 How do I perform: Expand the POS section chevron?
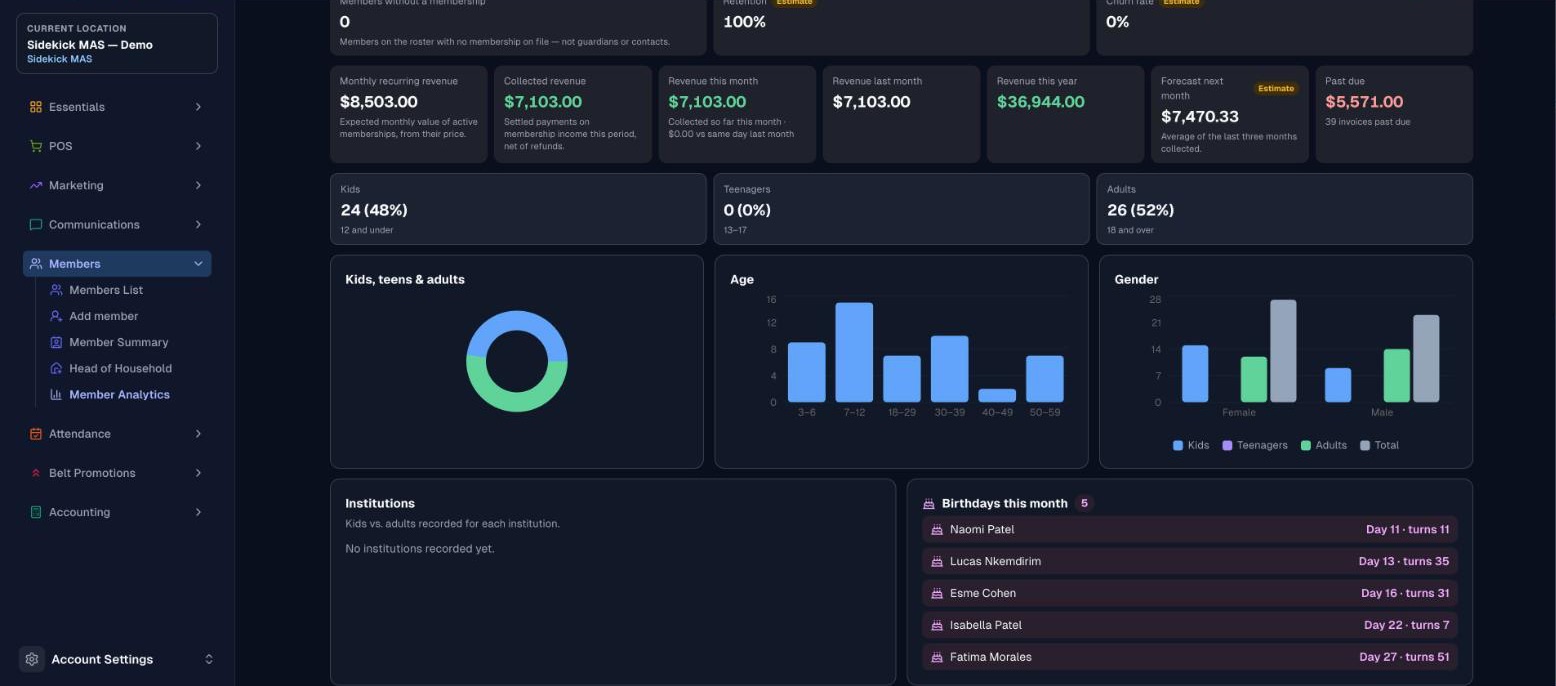[x=198, y=146]
